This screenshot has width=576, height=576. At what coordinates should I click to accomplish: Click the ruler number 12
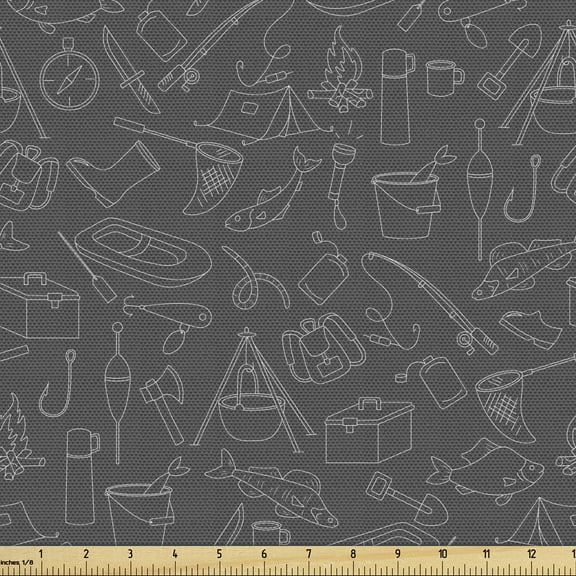click(x=532, y=554)
